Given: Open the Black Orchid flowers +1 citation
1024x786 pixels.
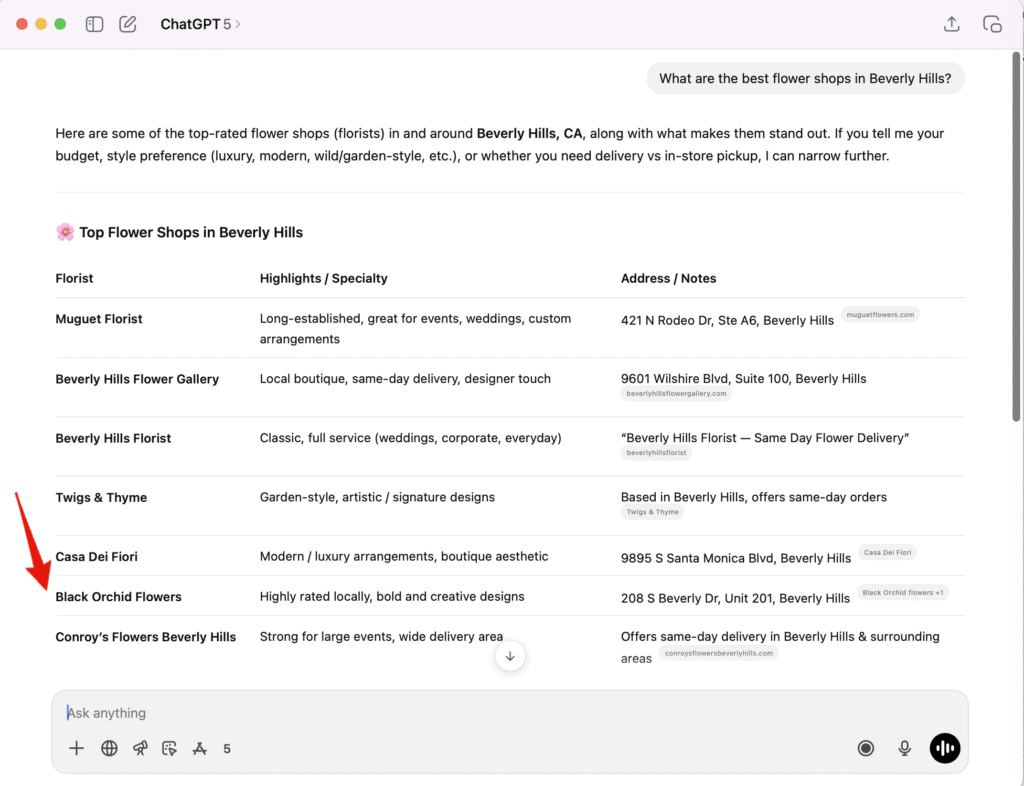Looking at the screenshot, I should (903, 592).
